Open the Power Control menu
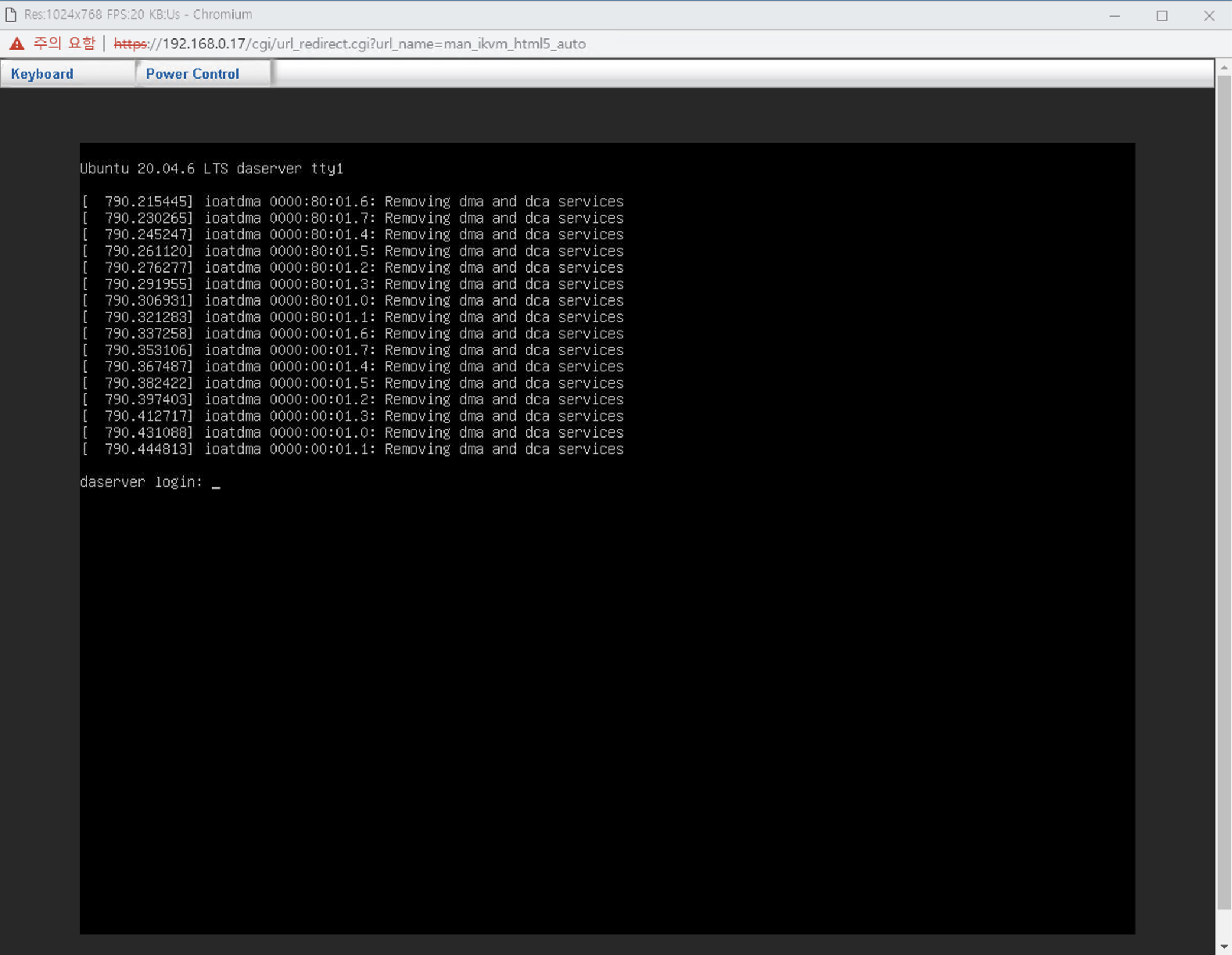Screen dimensions: 1232x955 (x=193, y=74)
